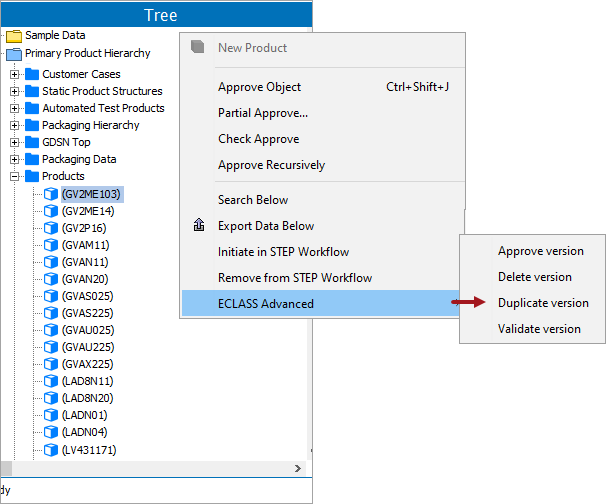Click the cube icon of product (GV2P16)
This screenshot has width=606, height=504.
[x=51, y=228]
